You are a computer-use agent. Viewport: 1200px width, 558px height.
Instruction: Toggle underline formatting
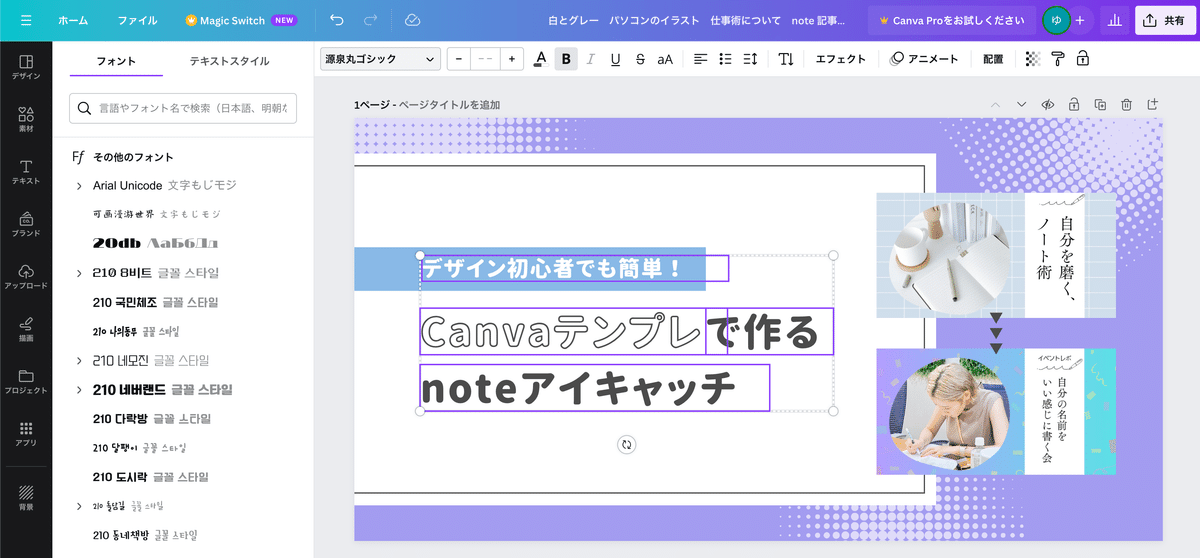pos(615,59)
